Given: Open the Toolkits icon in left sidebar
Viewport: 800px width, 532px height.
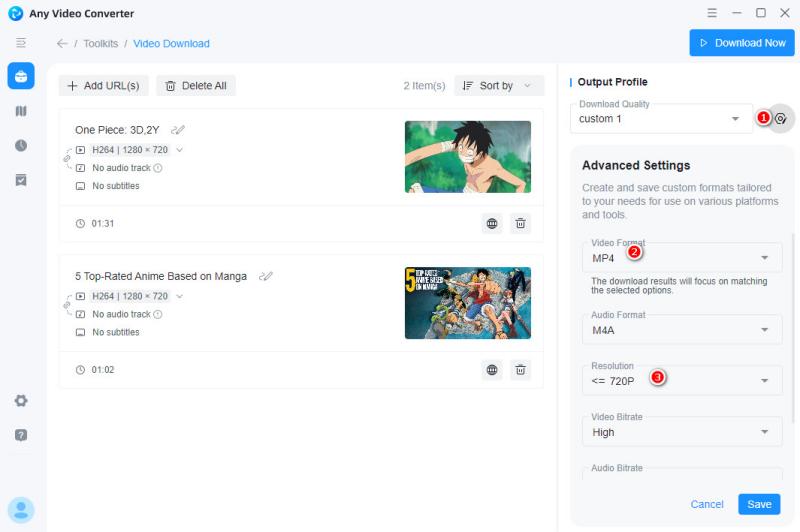Looking at the screenshot, I should 21,77.
